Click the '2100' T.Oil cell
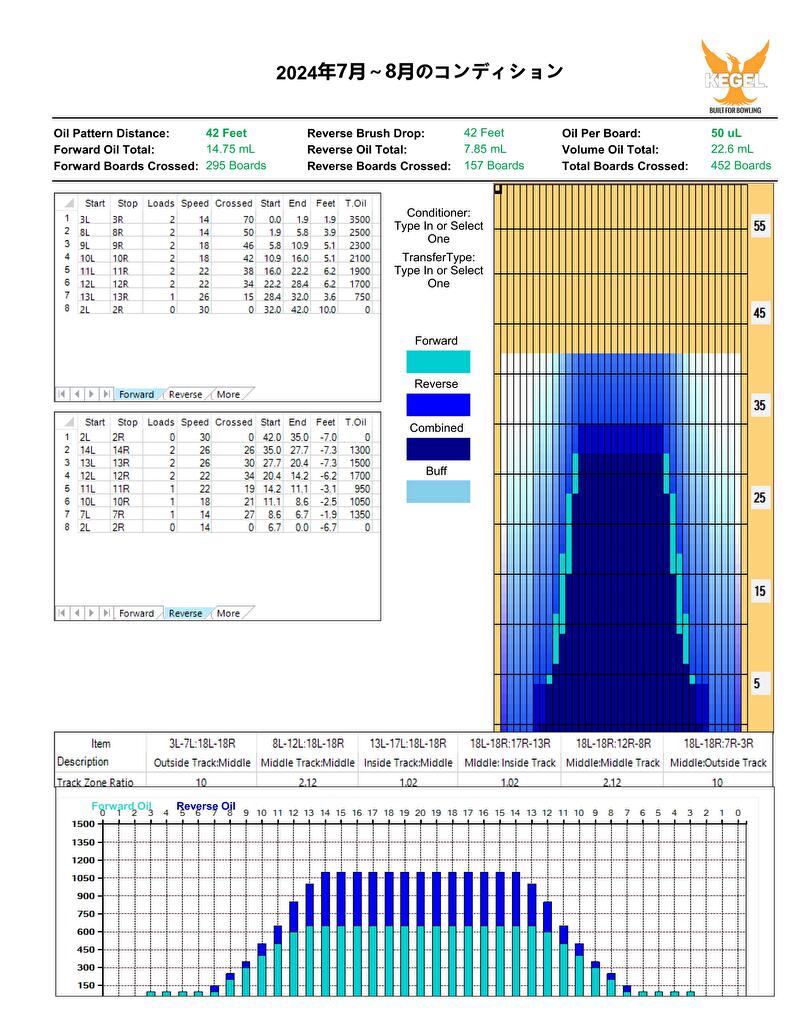This screenshot has width=800, height=1035. coord(359,258)
